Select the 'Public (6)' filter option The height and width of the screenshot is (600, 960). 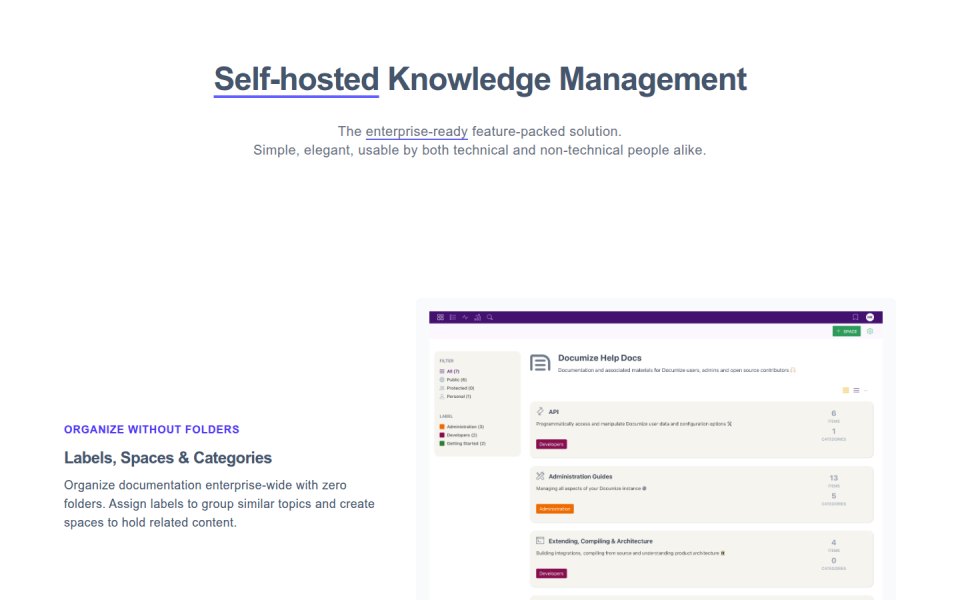tap(453, 380)
